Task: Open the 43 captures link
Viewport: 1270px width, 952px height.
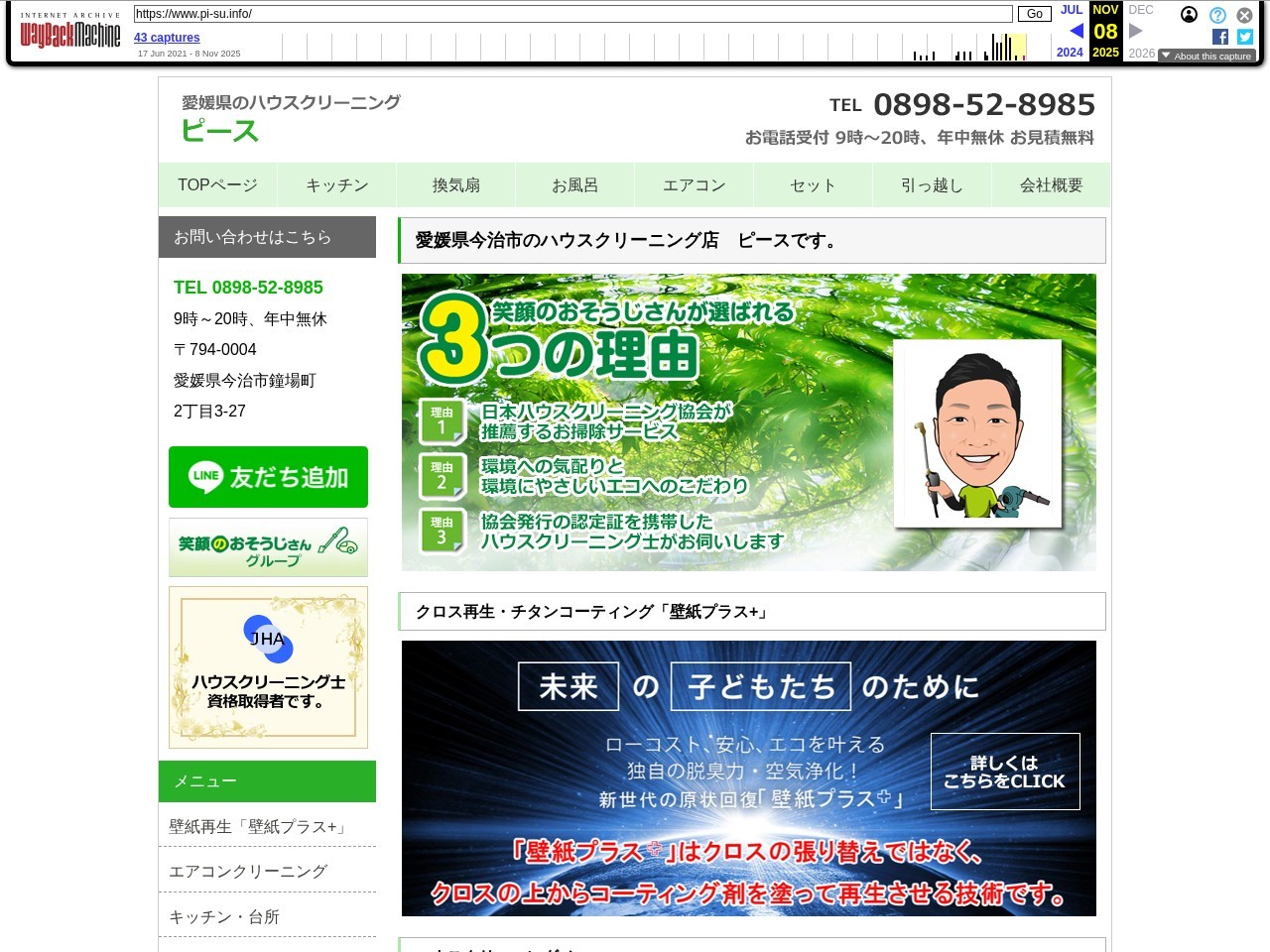Action: (x=167, y=38)
